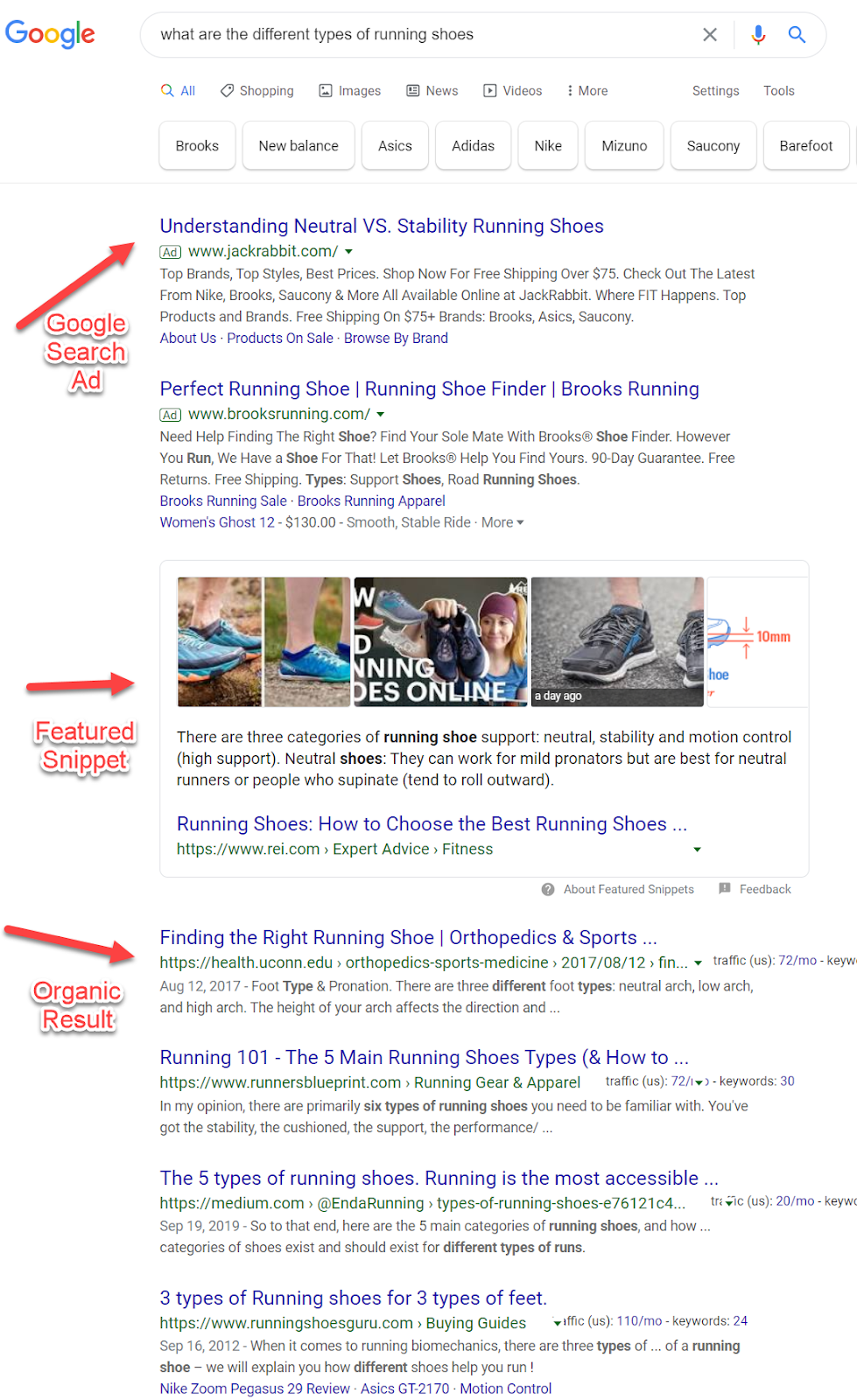The image size is (857, 1400).
Task: Open About Featured Snippets text link
Action: coord(629,889)
